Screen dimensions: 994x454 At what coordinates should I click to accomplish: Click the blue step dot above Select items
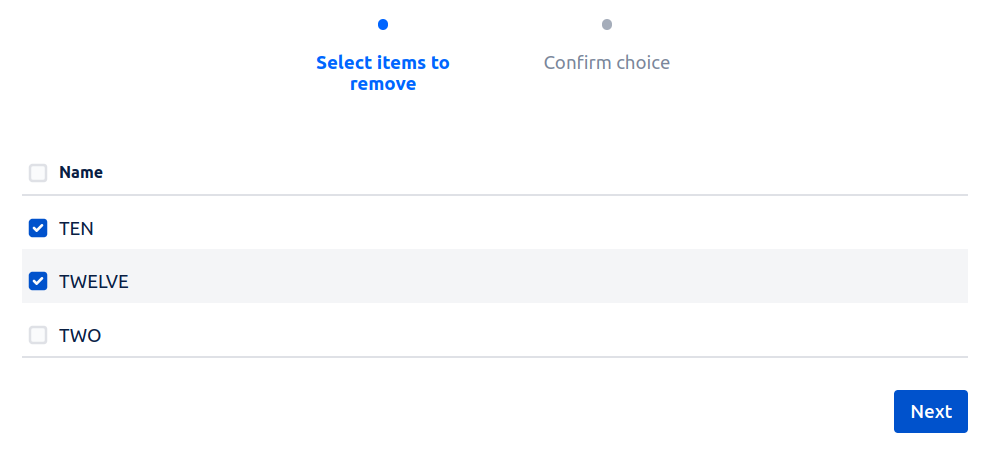click(383, 24)
